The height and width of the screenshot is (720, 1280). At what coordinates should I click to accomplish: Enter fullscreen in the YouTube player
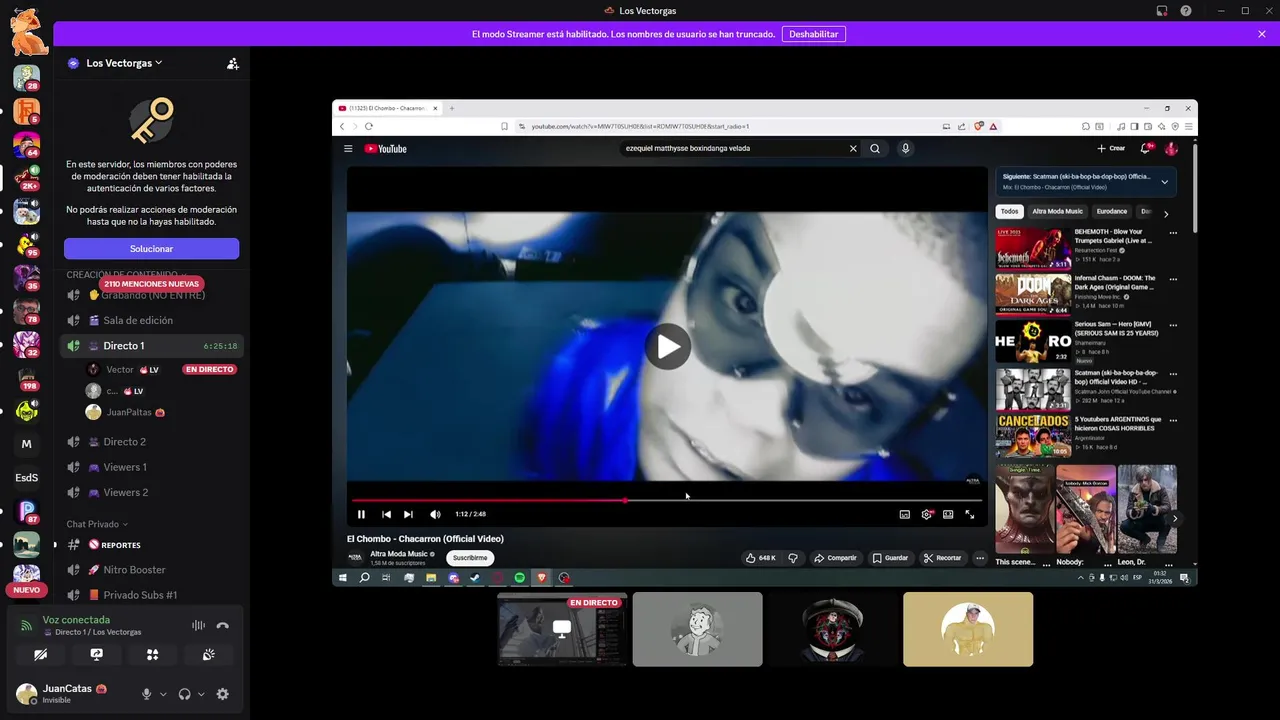969,514
